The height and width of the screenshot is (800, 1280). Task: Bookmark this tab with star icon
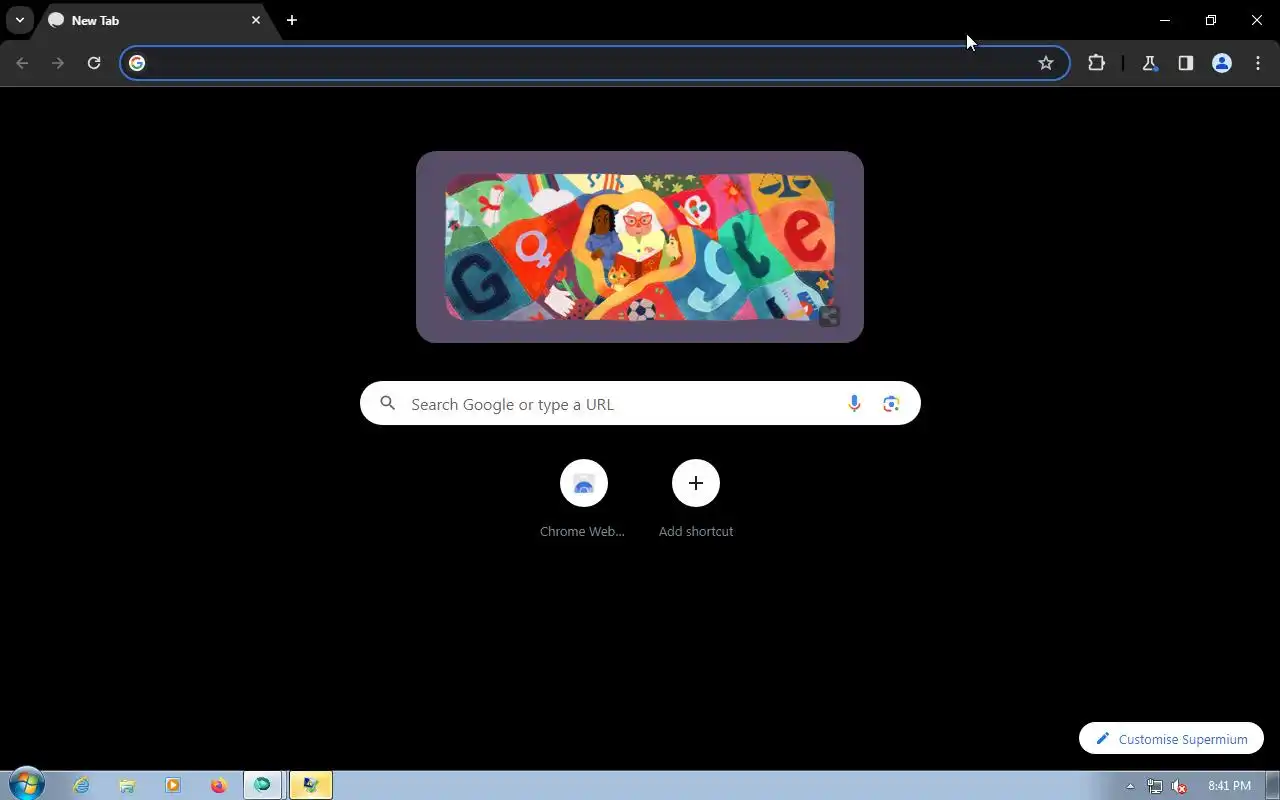[1046, 63]
